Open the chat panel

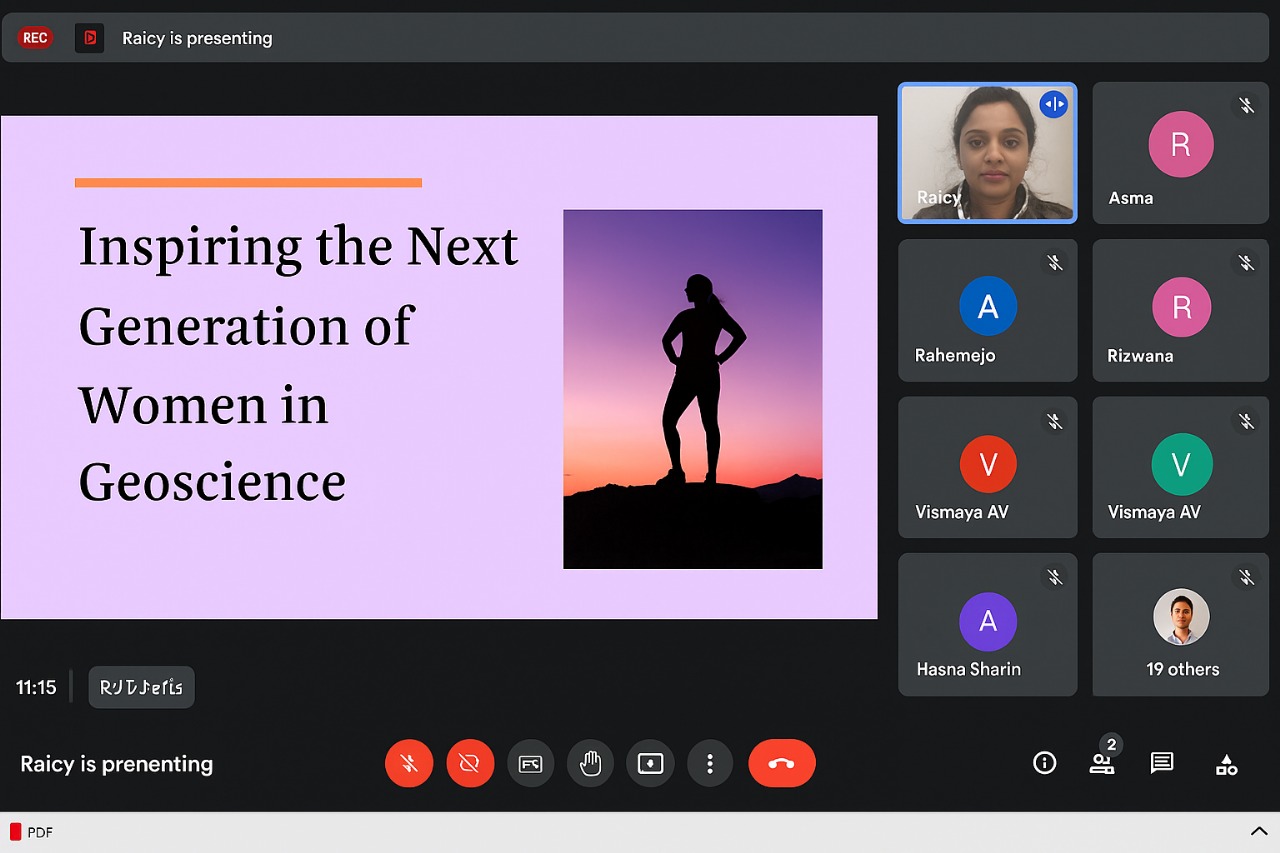pyautogui.click(x=1161, y=764)
